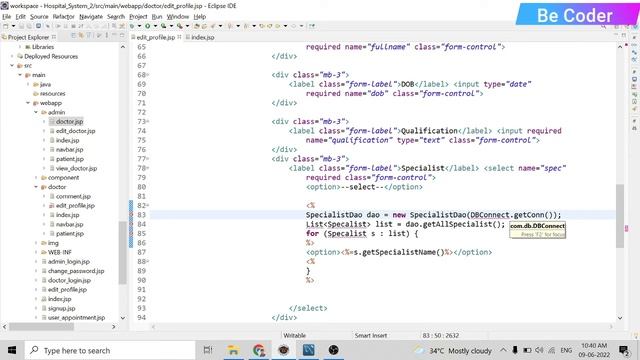Toggle code fold at line 73

coord(148,122)
